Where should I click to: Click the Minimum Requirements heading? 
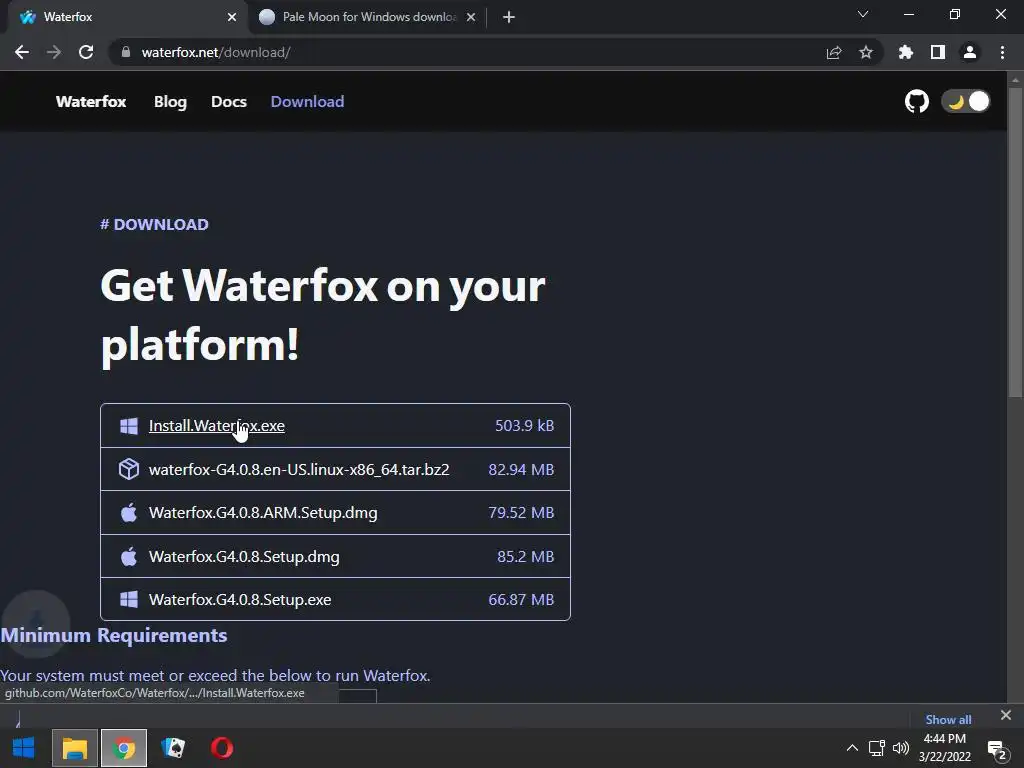[x=114, y=635]
